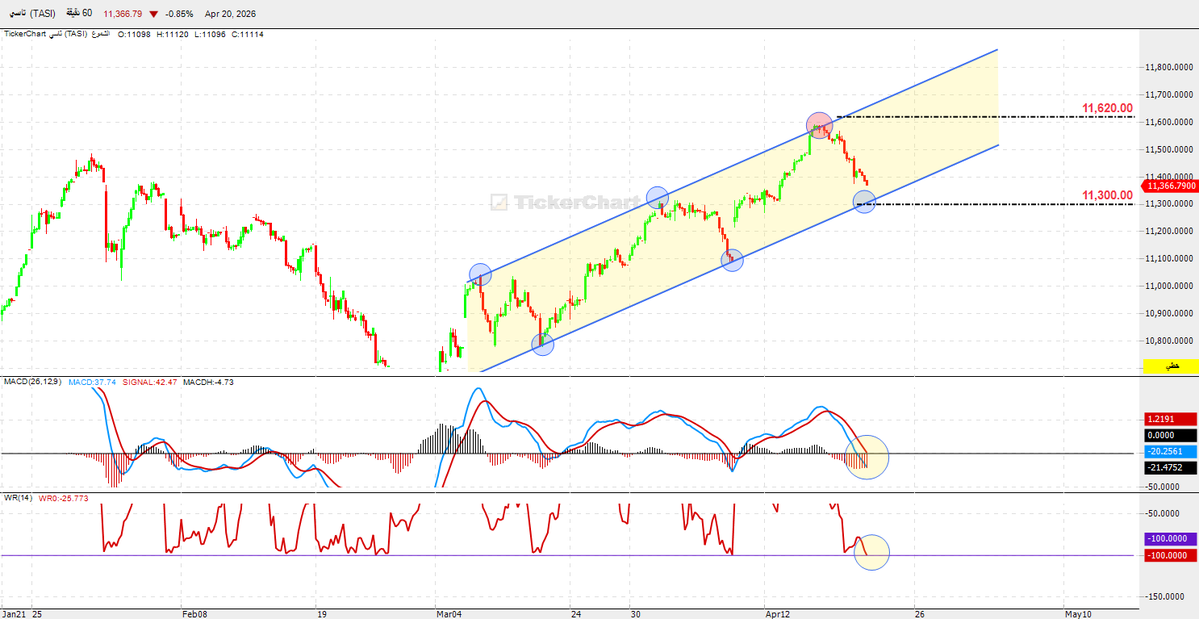Click the red -100.0000 Williams %R tag
This screenshot has height=619, width=1199.
(x=1170, y=556)
